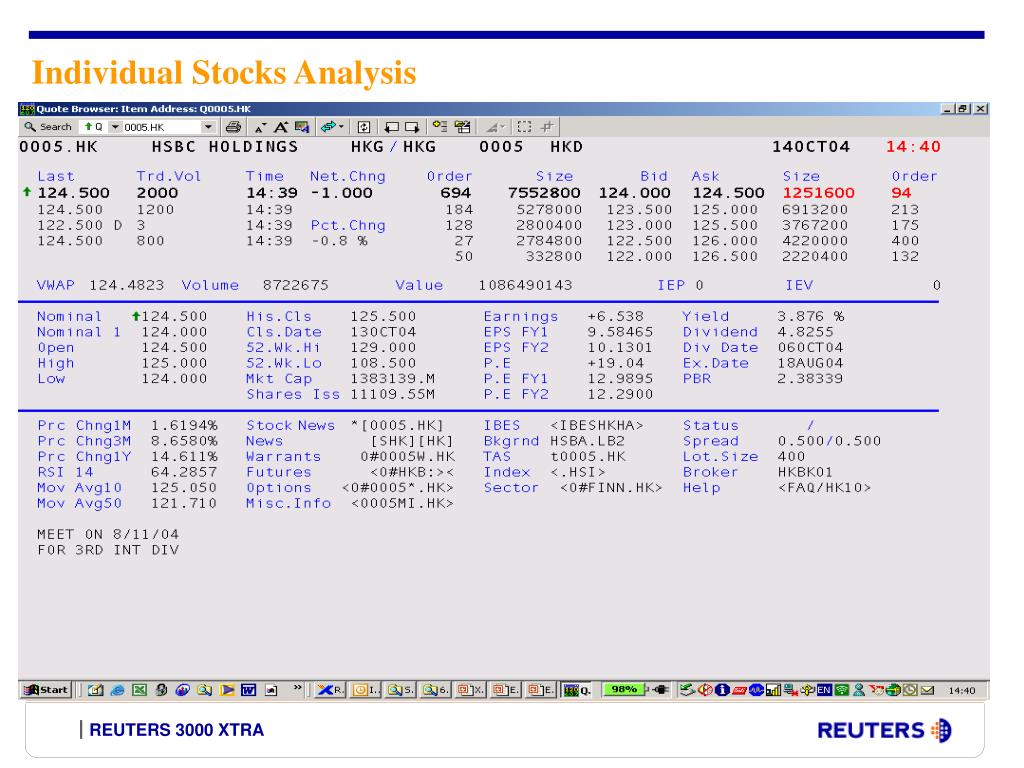Open the Help page <FAQ/HK10>
This screenshot has height=768, width=1024.
click(x=824, y=488)
